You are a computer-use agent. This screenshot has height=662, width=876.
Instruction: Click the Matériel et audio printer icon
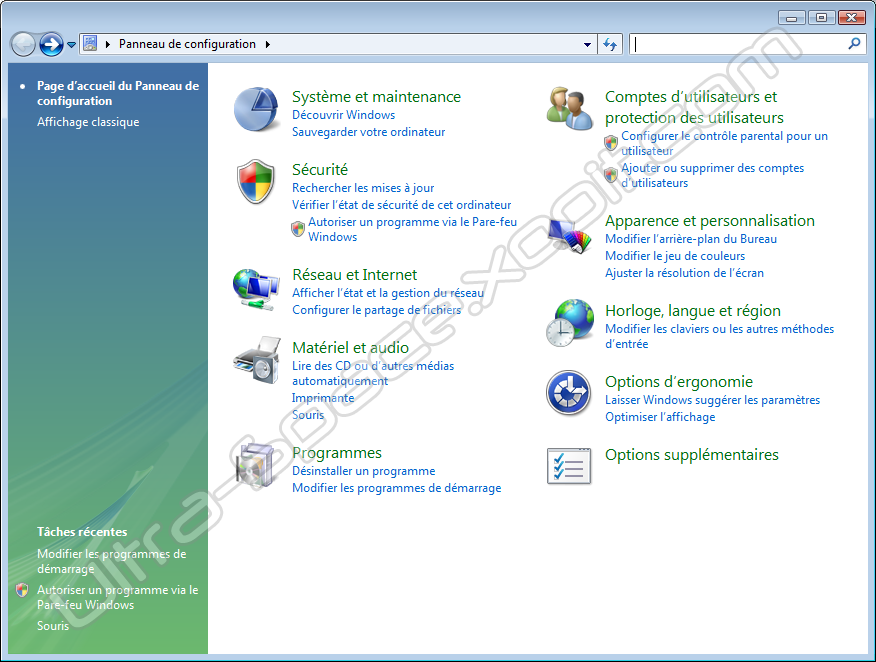click(256, 360)
